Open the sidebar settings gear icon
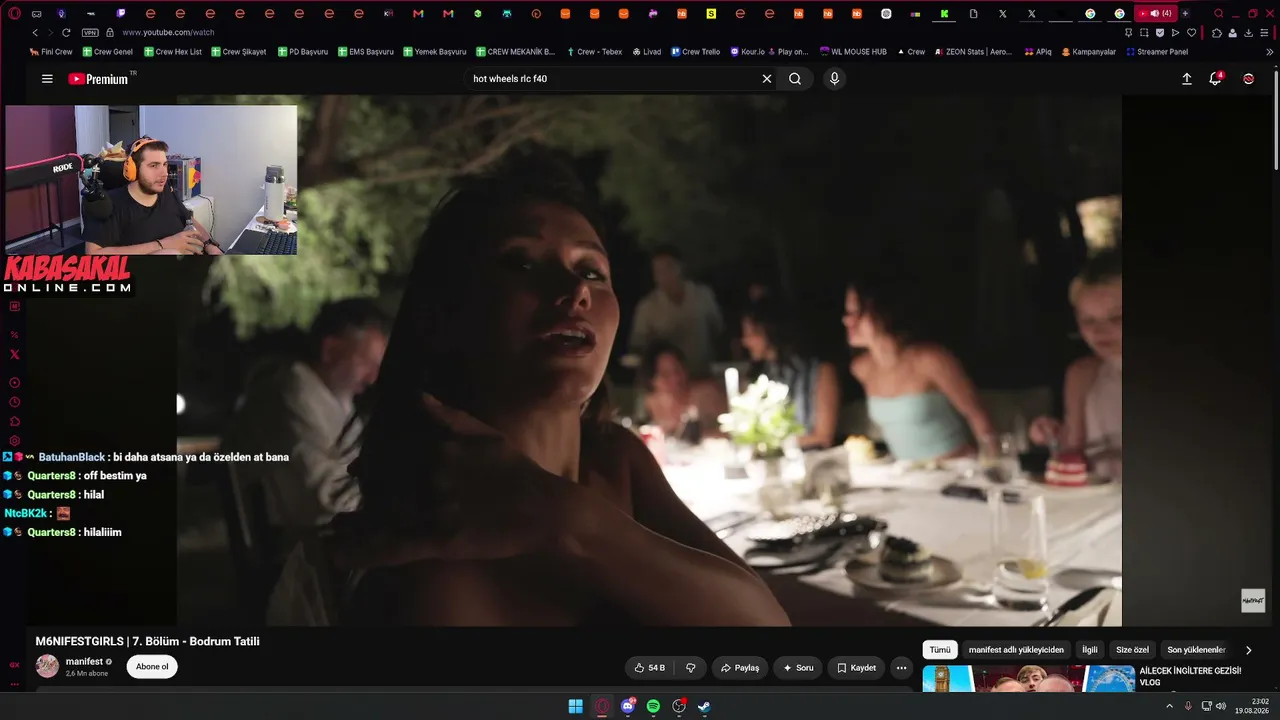This screenshot has height=720, width=1280. (14, 440)
